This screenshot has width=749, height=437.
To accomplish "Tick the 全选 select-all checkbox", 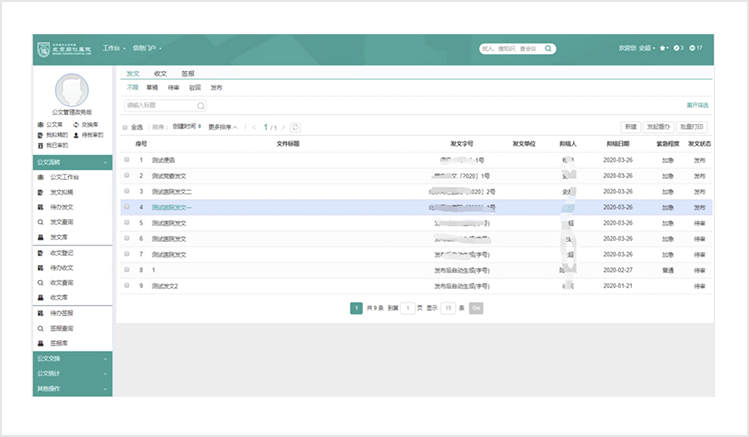I will pyautogui.click(x=125, y=128).
